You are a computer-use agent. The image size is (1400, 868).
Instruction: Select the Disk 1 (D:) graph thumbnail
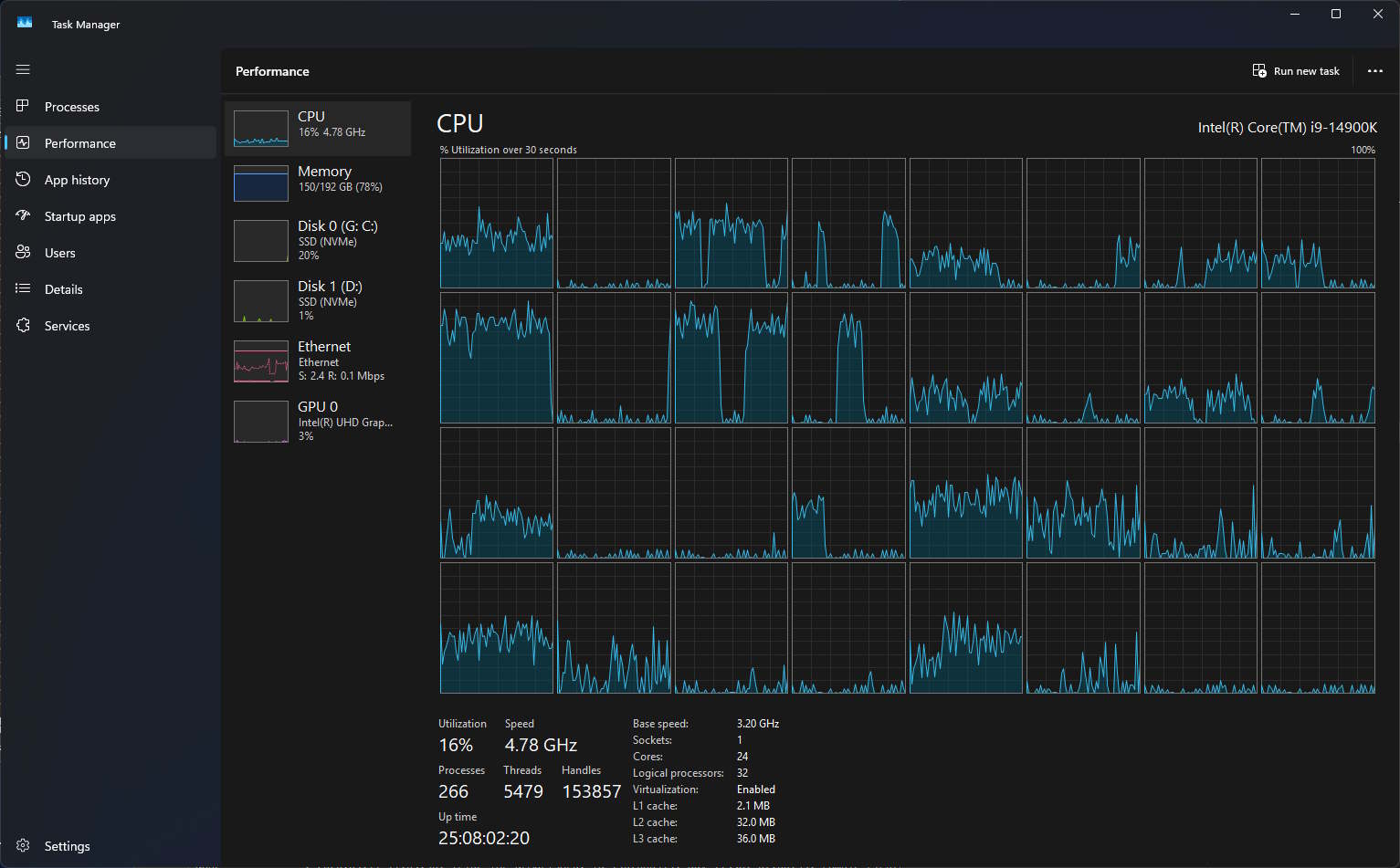pos(261,301)
